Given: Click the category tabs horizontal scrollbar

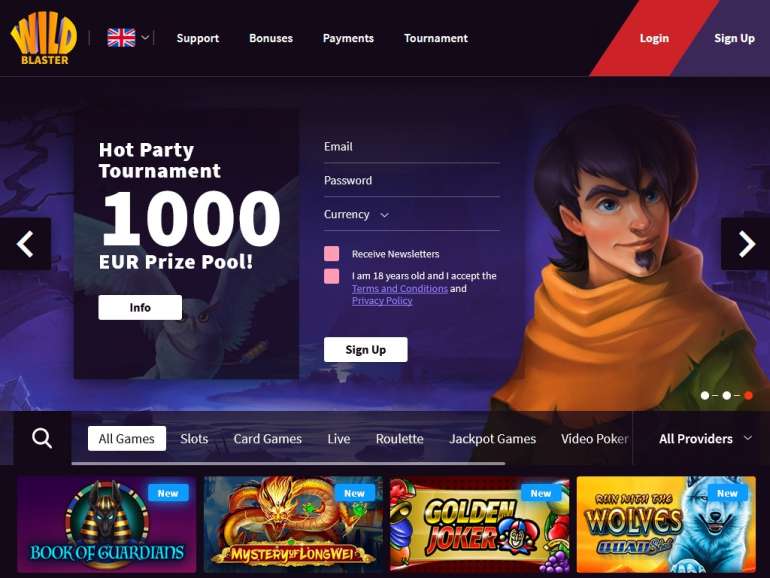Looking at the screenshot, I should click(288, 463).
